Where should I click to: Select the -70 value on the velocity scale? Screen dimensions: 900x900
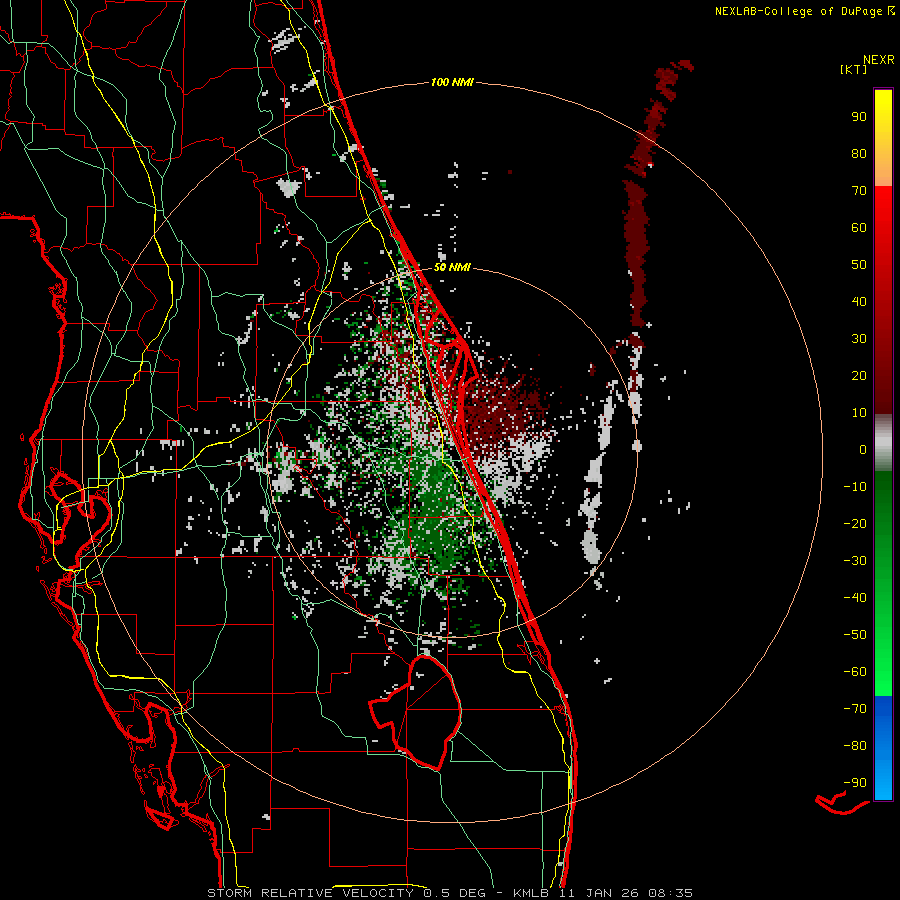pyautogui.click(x=855, y=709)
